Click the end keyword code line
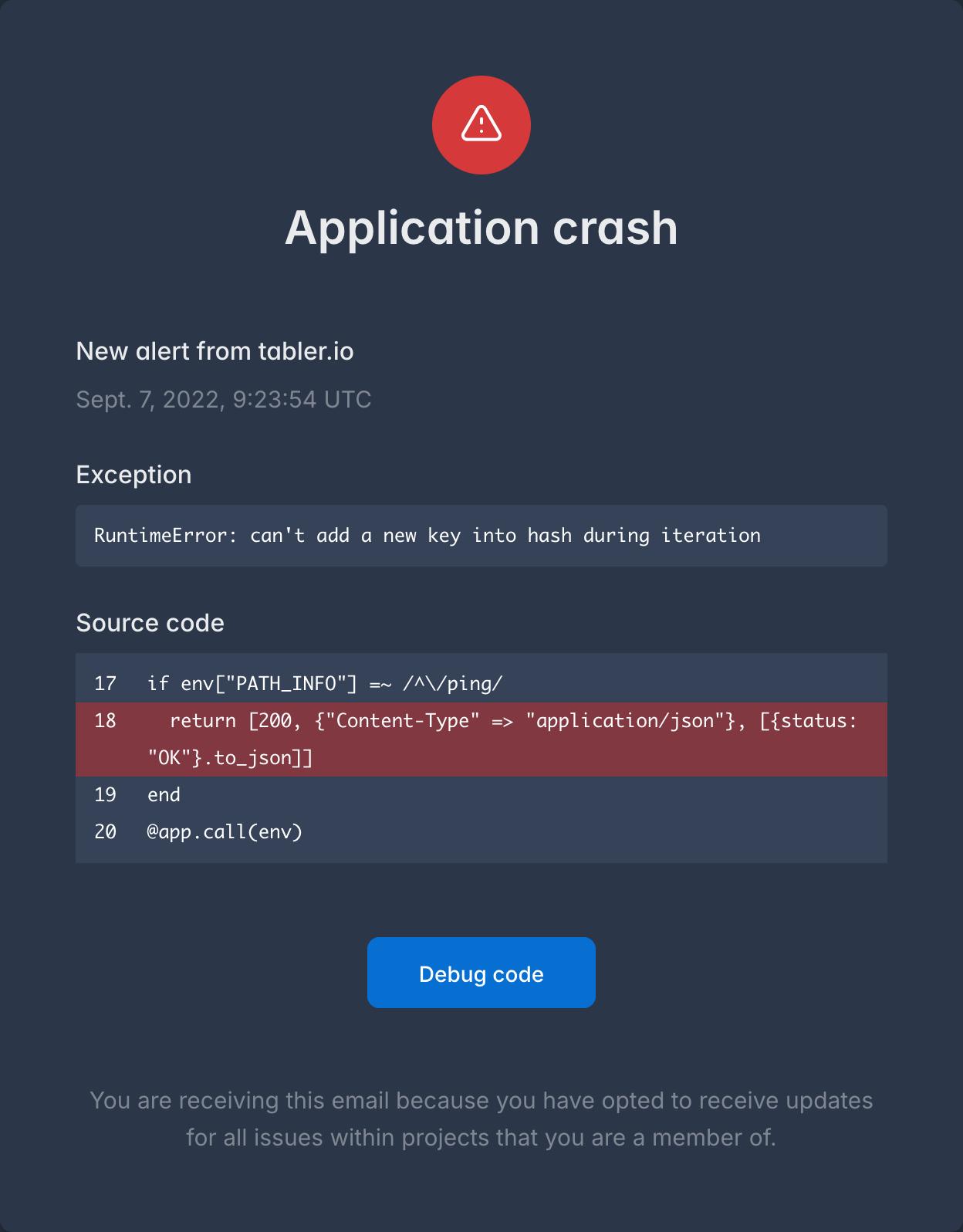Viewport: 963px width, 1232px height. 164,795
